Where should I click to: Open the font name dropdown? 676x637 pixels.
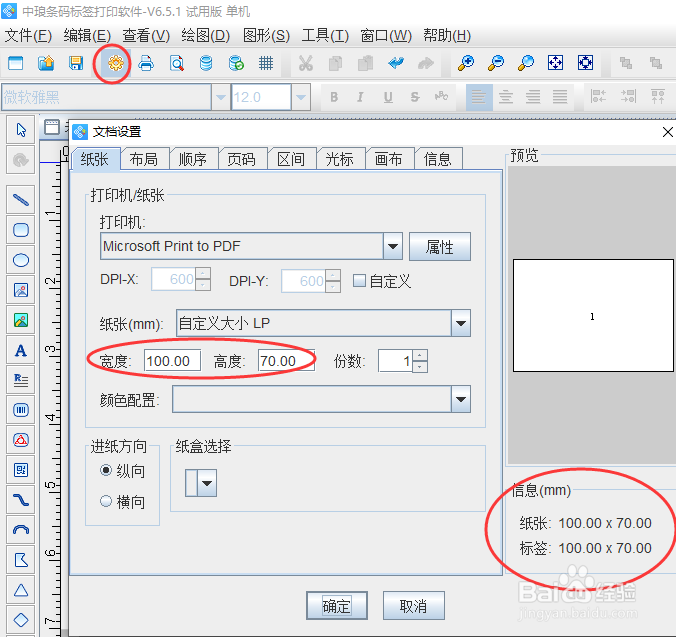221,97
